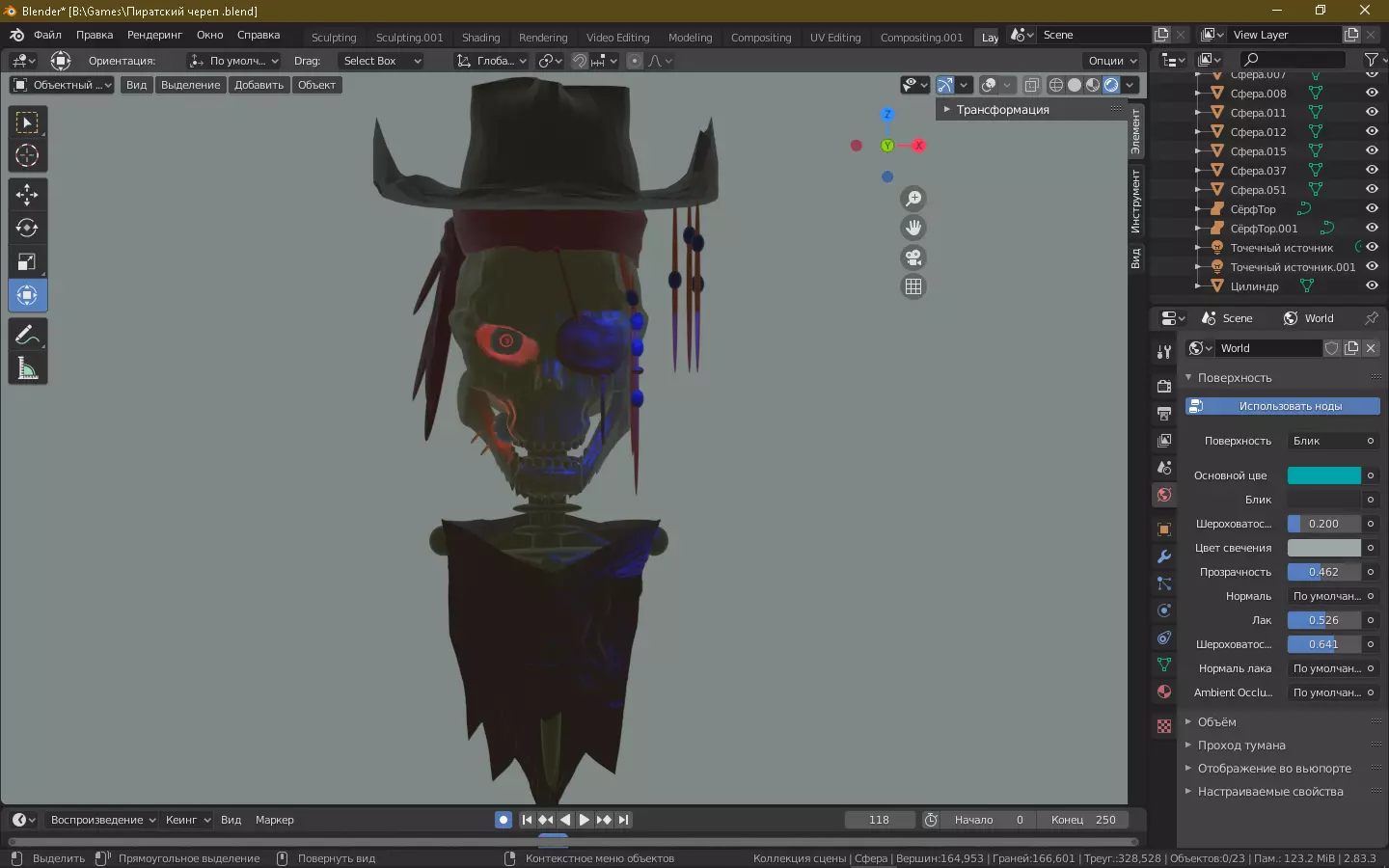Switch perspective/orthographic with grid icon
Image resolution: width=1389 pixels, height=868 pixels.
(912, 286)
